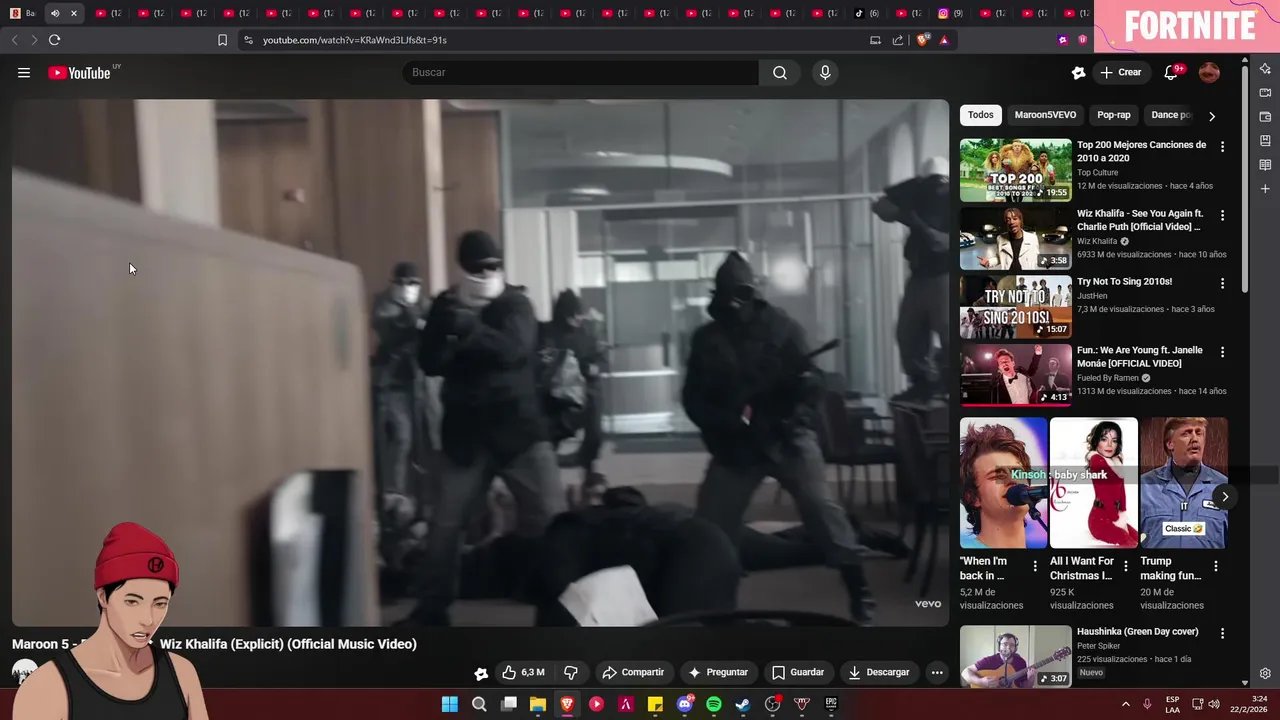
Task: Click the Crear create button
Action: point(1120,72)
